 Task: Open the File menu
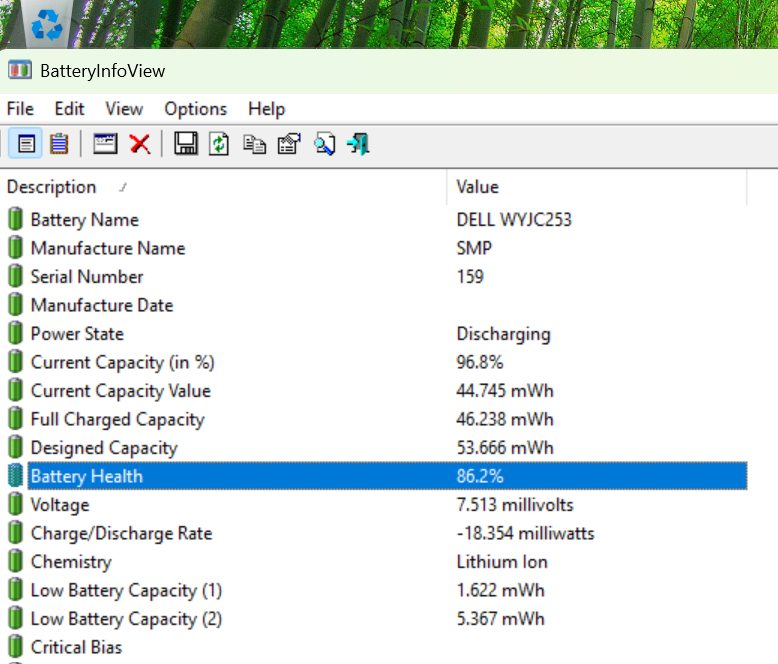tap(20, 109)
